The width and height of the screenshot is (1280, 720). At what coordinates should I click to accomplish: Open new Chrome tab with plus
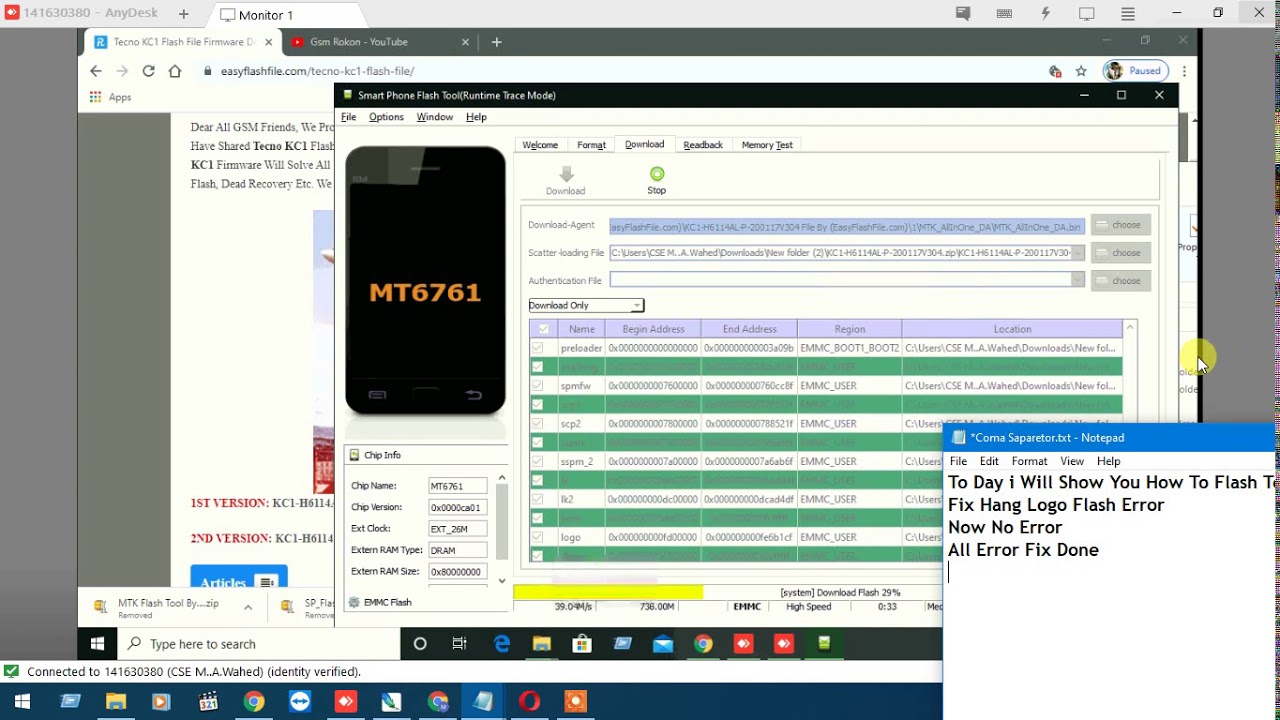(497, 42)
